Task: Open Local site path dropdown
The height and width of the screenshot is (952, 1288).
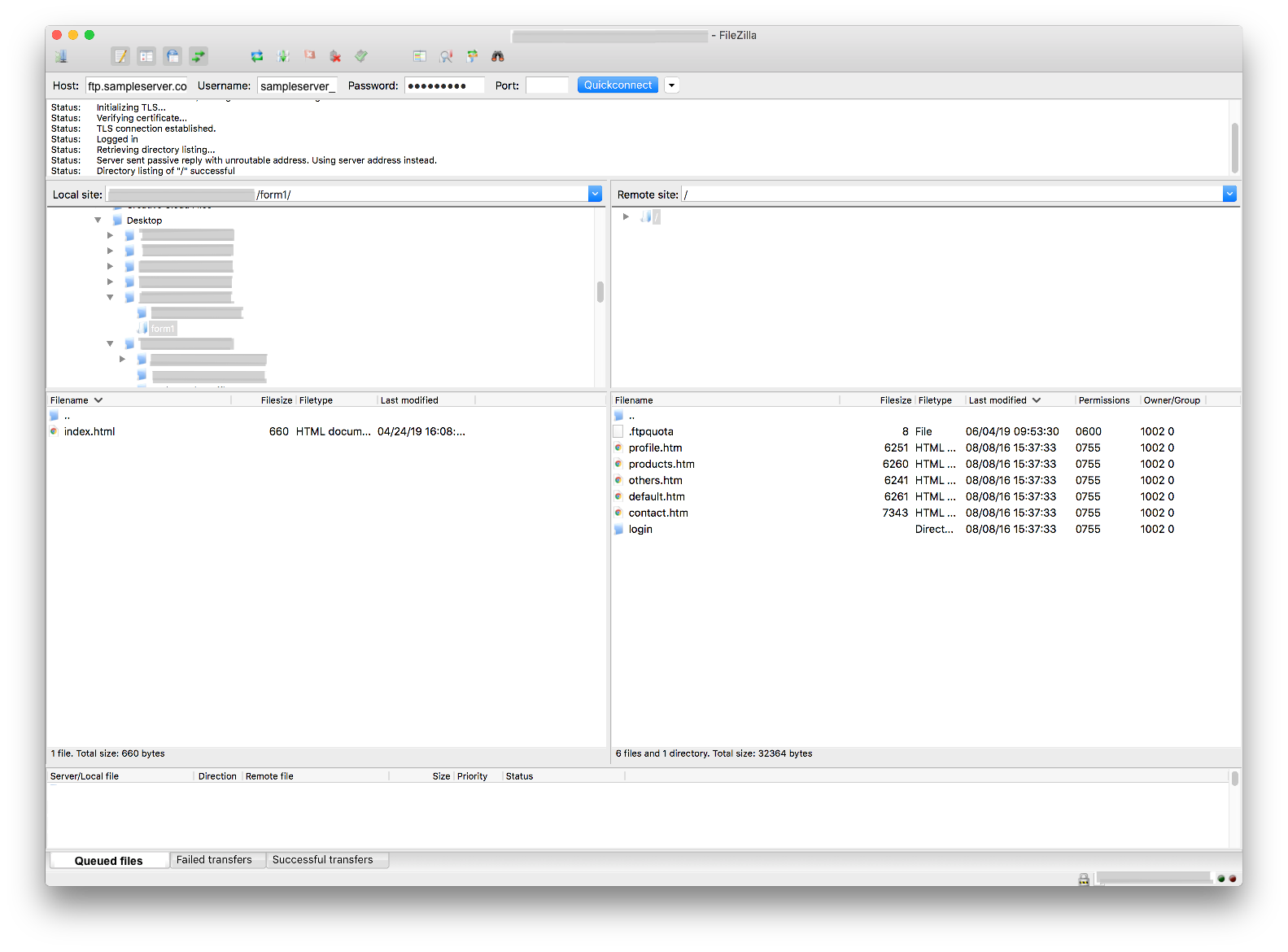Action: [595, 194]
